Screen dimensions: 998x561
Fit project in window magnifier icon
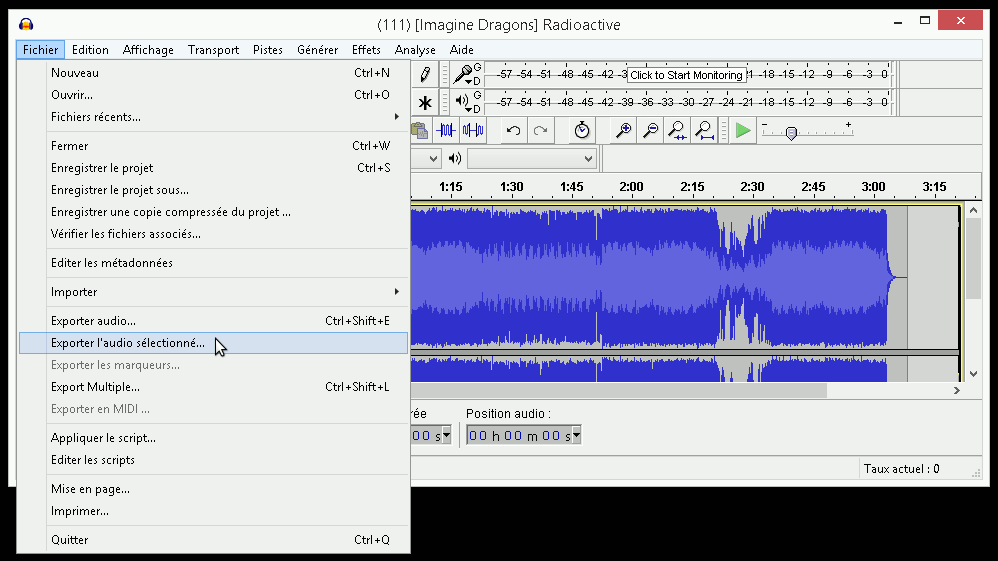pyautogui.click(x=704, y=131)
